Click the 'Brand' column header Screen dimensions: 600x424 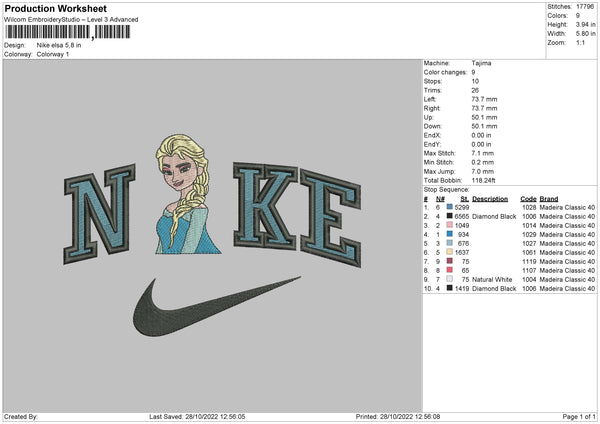549,199
